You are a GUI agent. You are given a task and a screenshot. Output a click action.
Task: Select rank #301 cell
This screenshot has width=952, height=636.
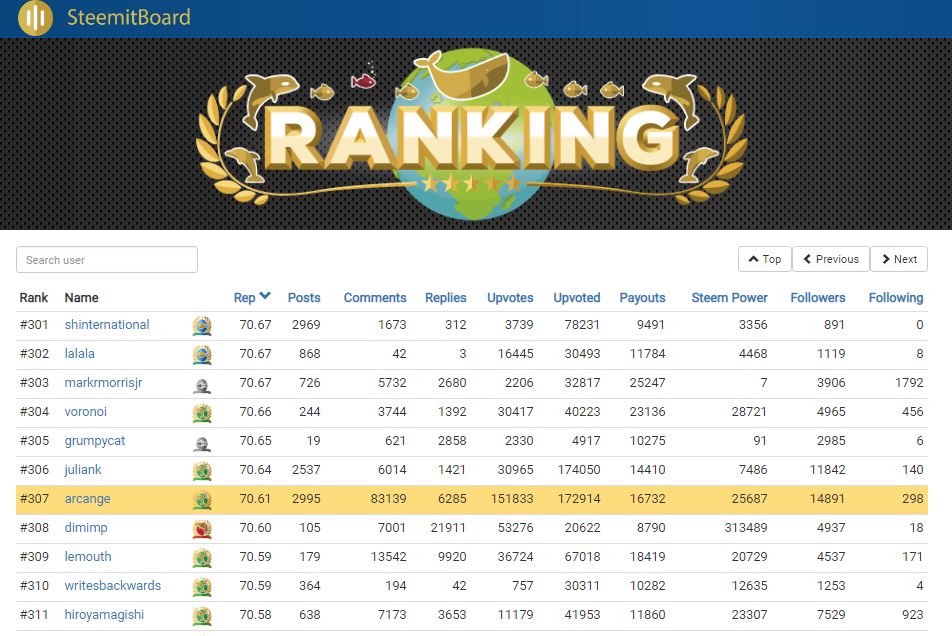(34, 325)
